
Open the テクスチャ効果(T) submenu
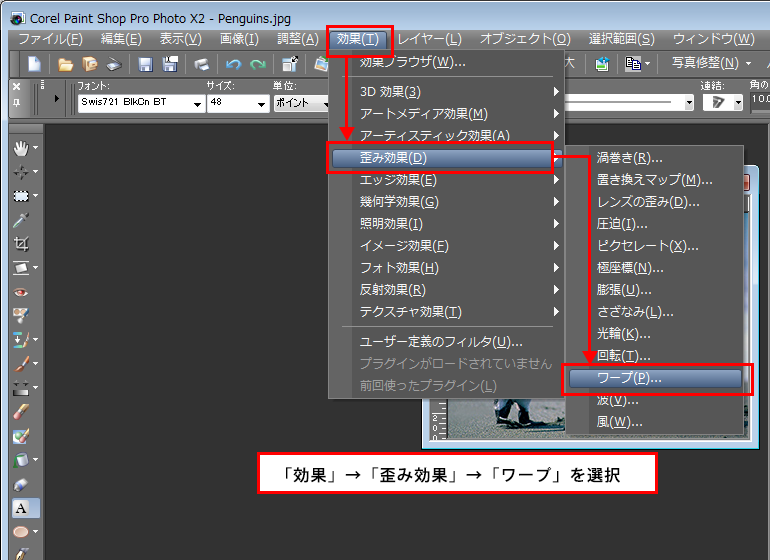447,312
